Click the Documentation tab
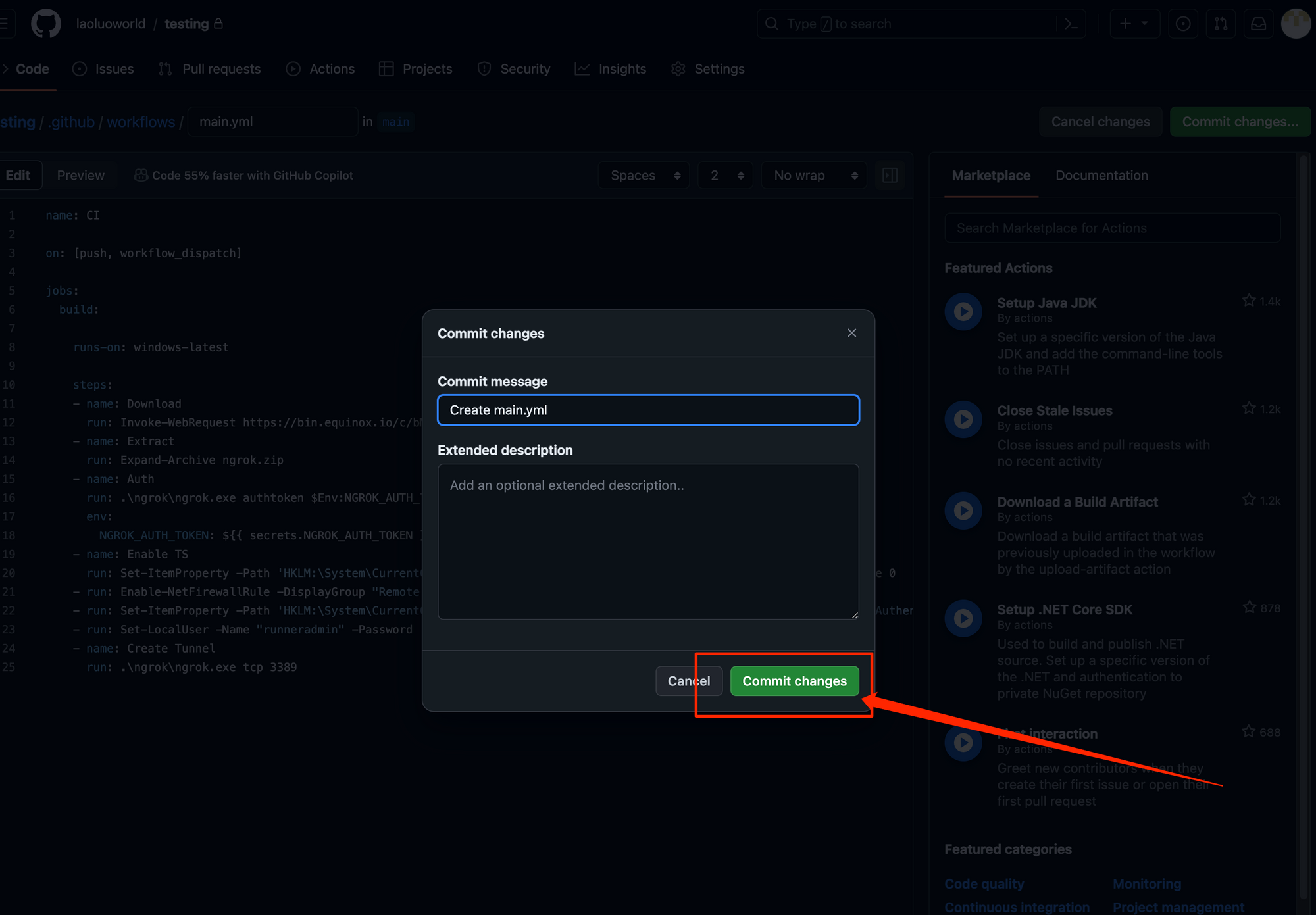Screen dimensions: 1316x915 [1102, 175]
